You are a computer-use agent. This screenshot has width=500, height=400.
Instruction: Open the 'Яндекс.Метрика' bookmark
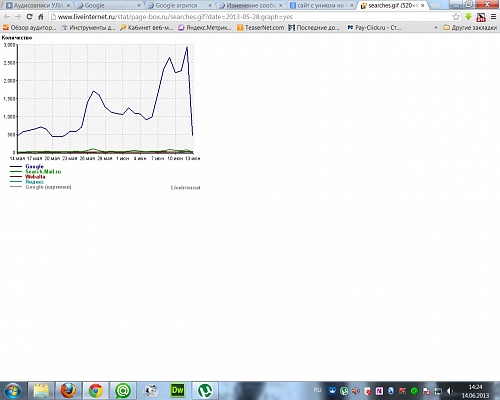point(205,28)
